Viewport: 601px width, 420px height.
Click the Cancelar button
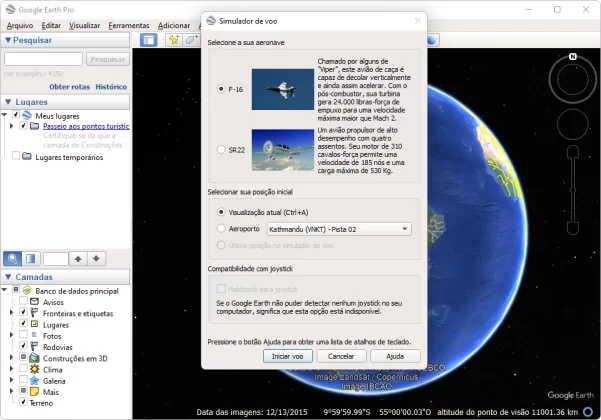[341, 356]
